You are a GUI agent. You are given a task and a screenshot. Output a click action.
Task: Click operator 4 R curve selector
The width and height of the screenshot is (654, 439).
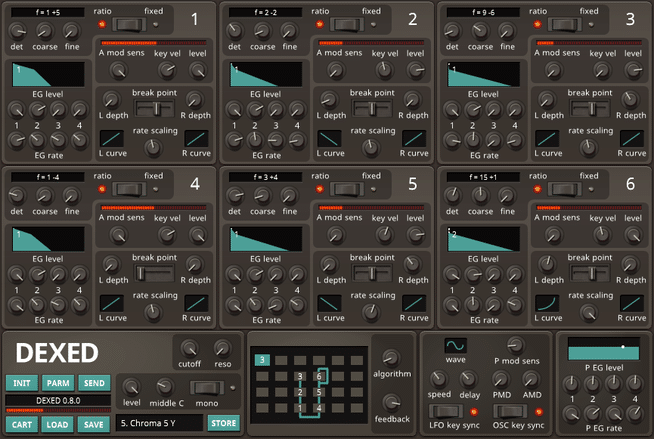[x=196, y=304]
